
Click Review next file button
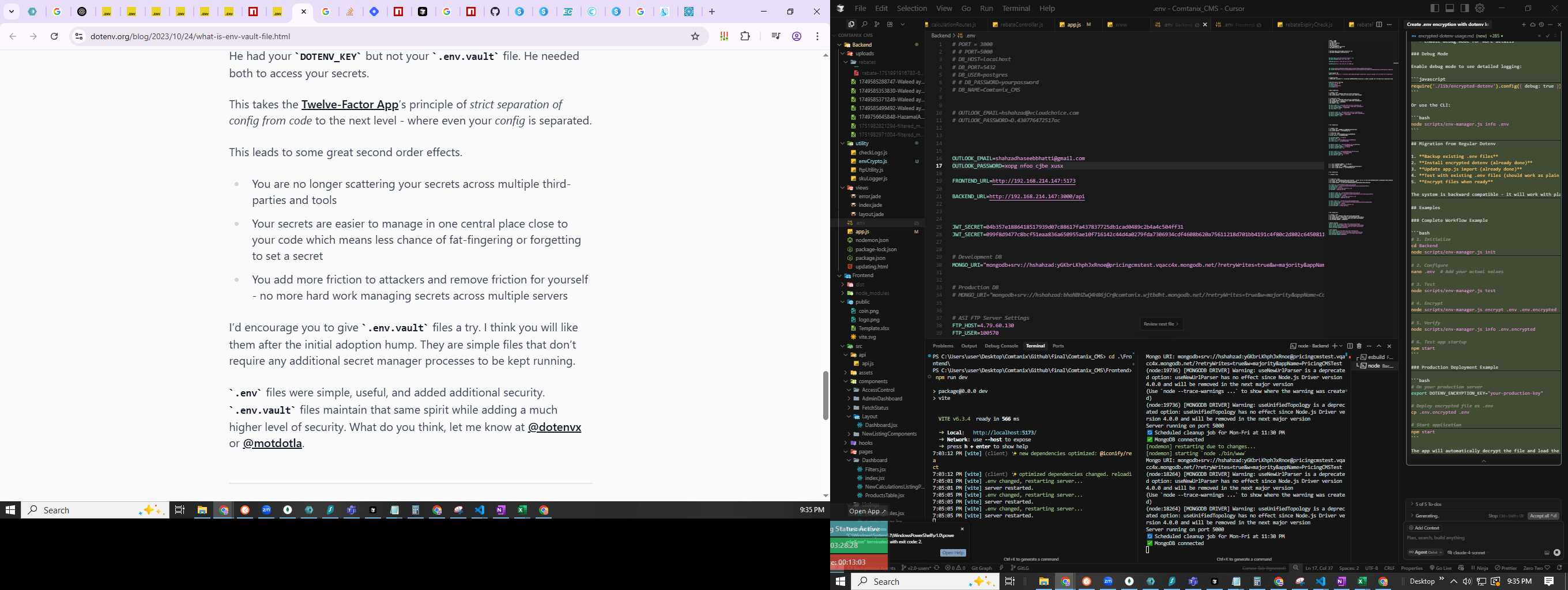click(1161, 324)
